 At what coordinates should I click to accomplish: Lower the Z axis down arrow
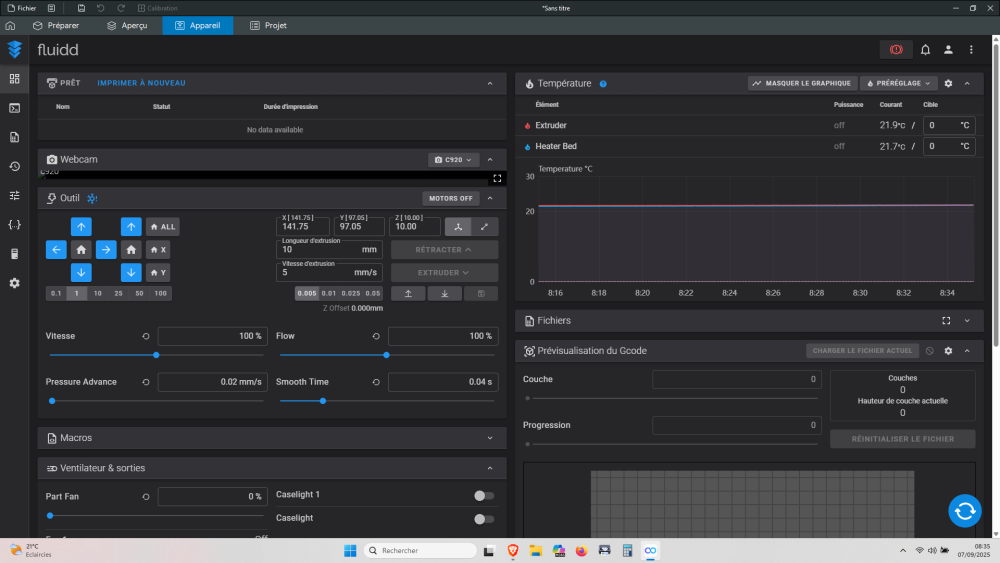click(131, 272)
